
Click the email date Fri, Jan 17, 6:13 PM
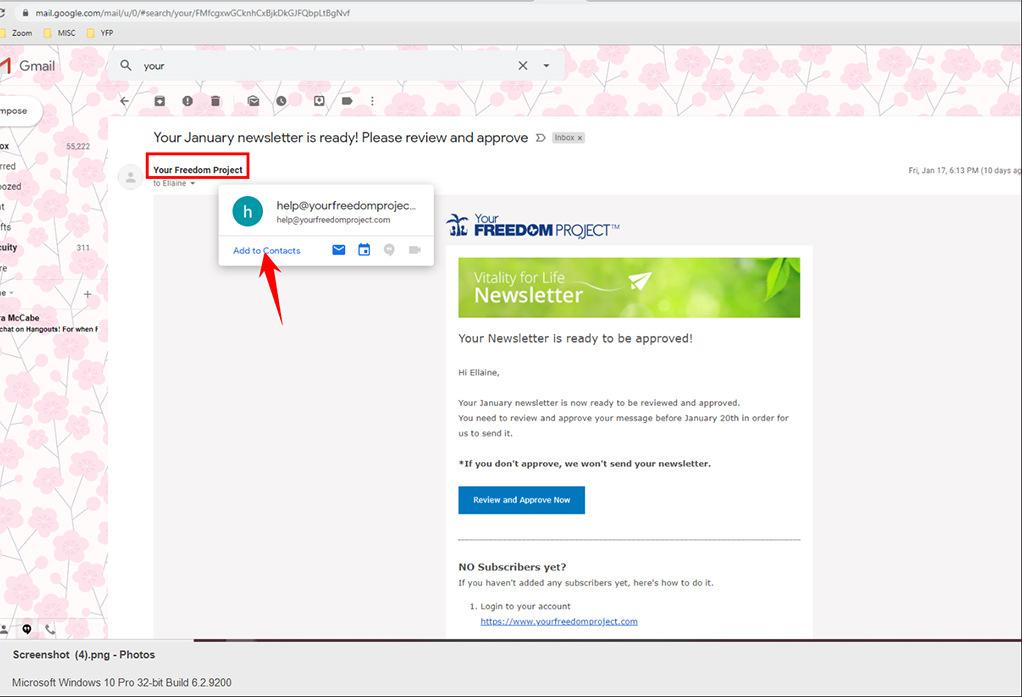[x=965, y=170]
